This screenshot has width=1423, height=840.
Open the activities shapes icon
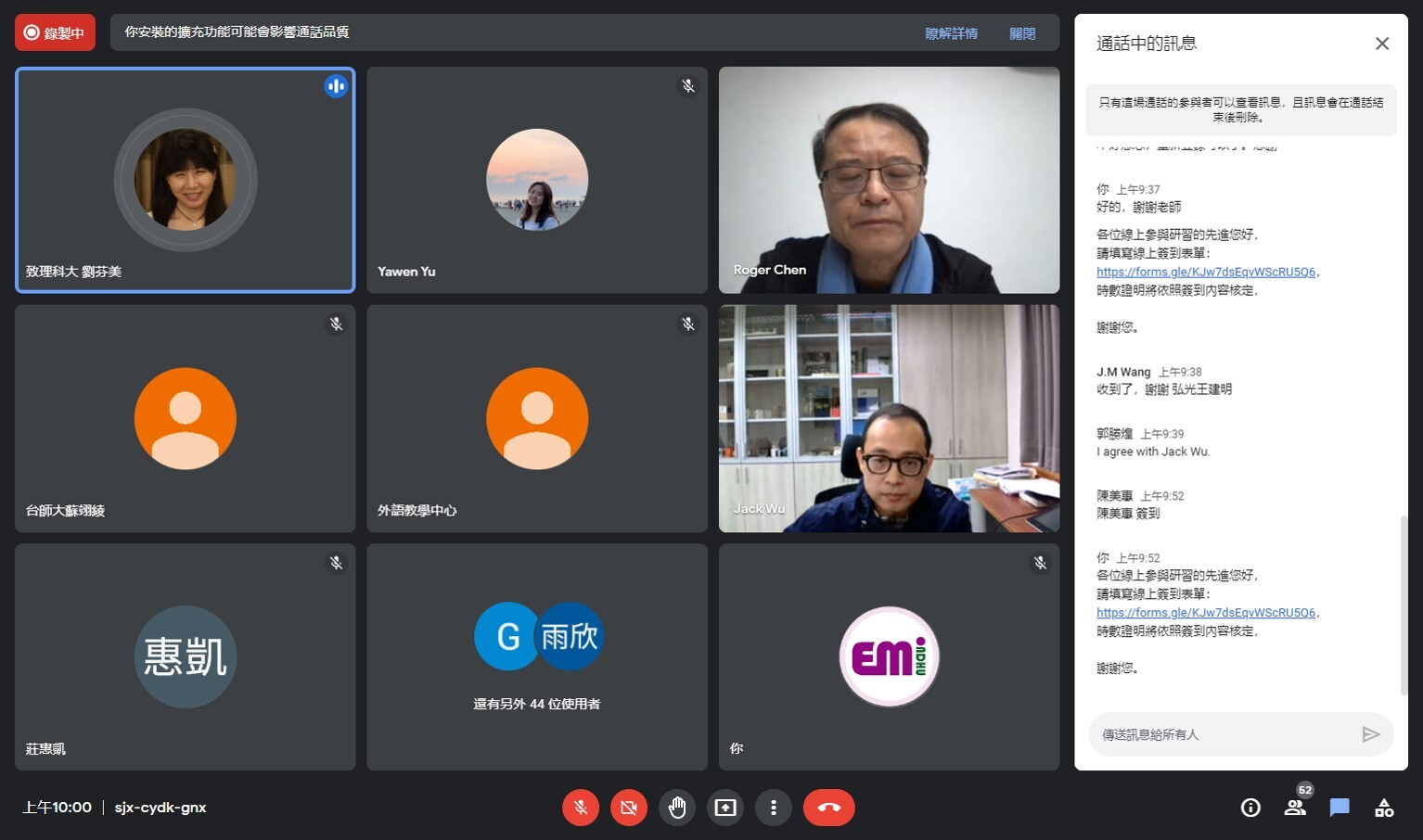[1384, 808]
